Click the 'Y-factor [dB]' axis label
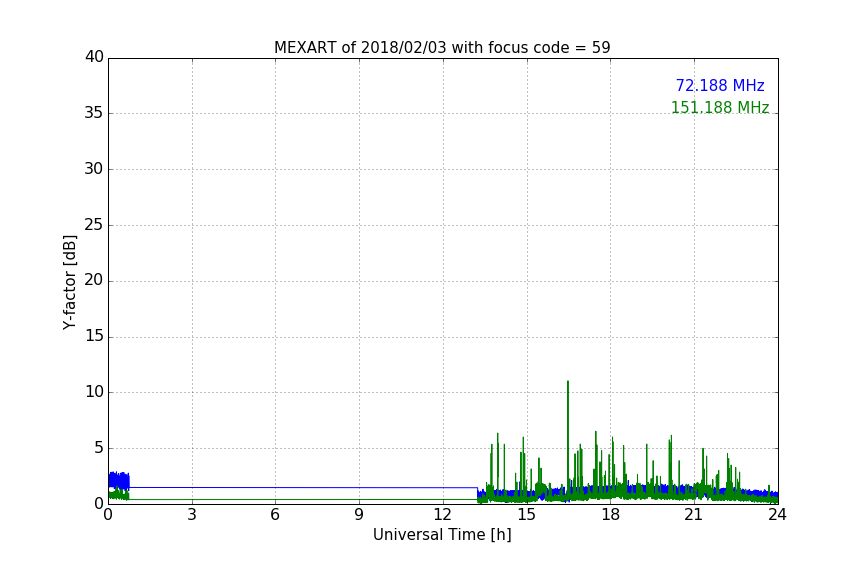The height and width of the screenshot is (576, 864). coord(69,282)
